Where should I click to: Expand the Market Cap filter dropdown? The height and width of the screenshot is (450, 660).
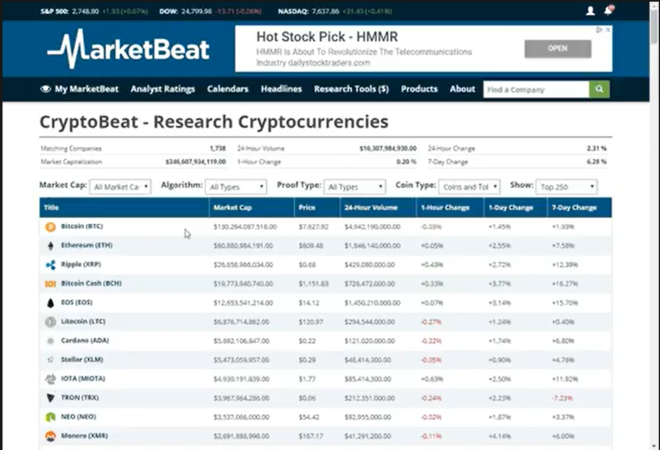120,186
